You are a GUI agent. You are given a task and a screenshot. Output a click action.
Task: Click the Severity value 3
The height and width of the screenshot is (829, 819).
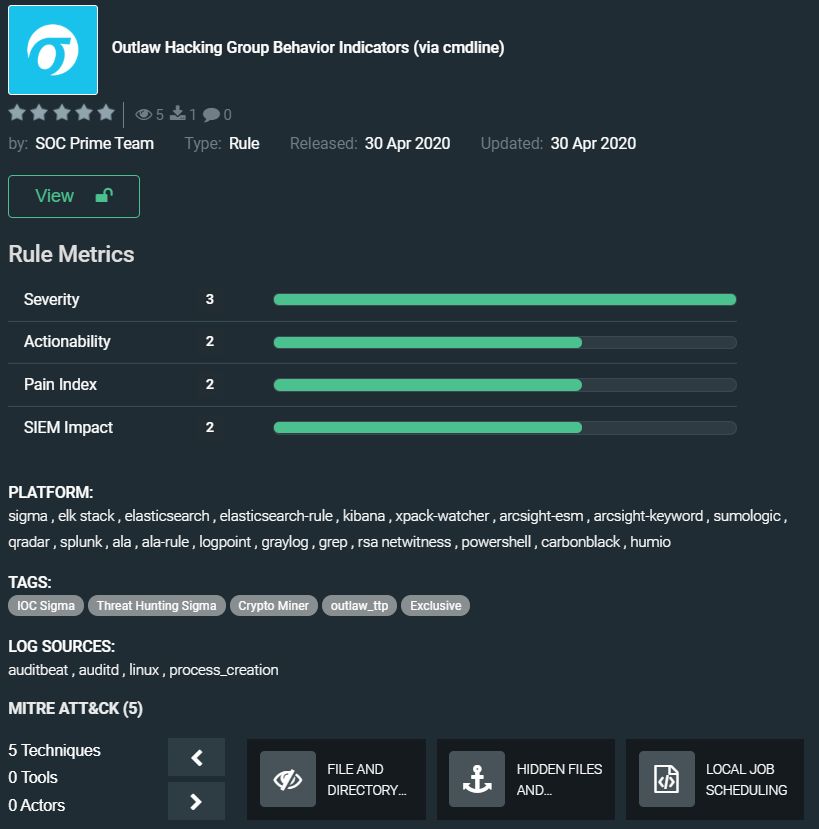(210, 299)
